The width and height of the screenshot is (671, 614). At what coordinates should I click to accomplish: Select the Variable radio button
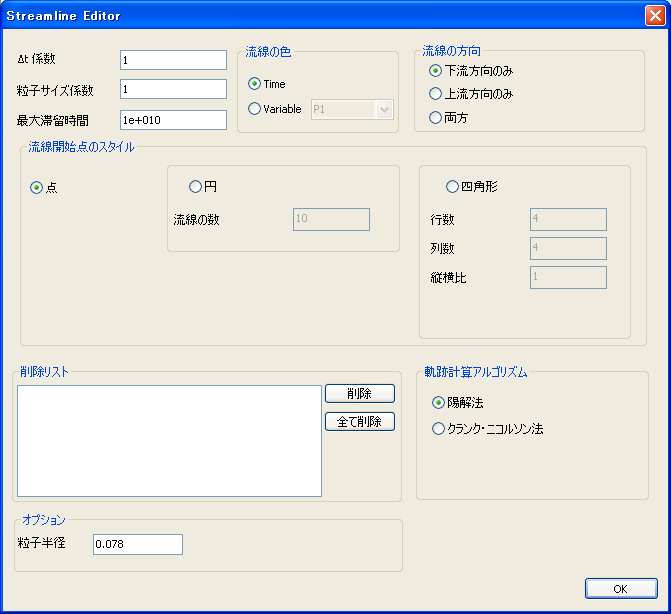click(254, 109)
